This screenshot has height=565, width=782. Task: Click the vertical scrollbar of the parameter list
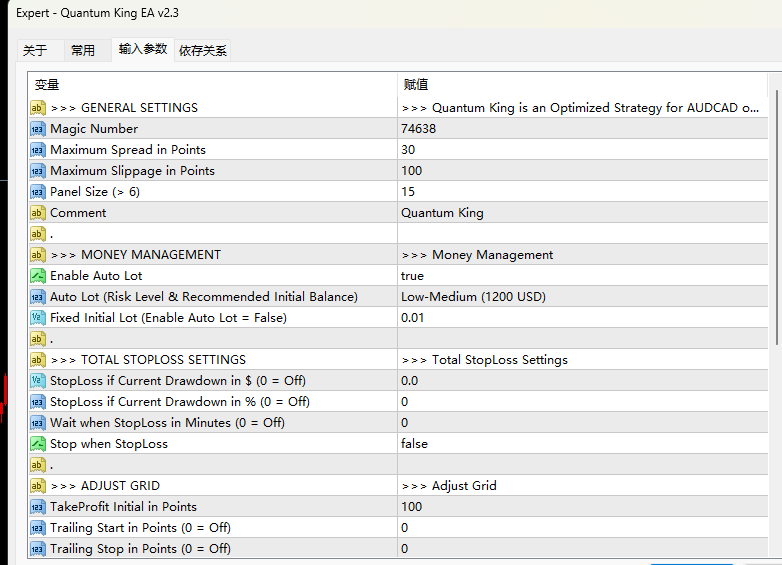(775, 220)
